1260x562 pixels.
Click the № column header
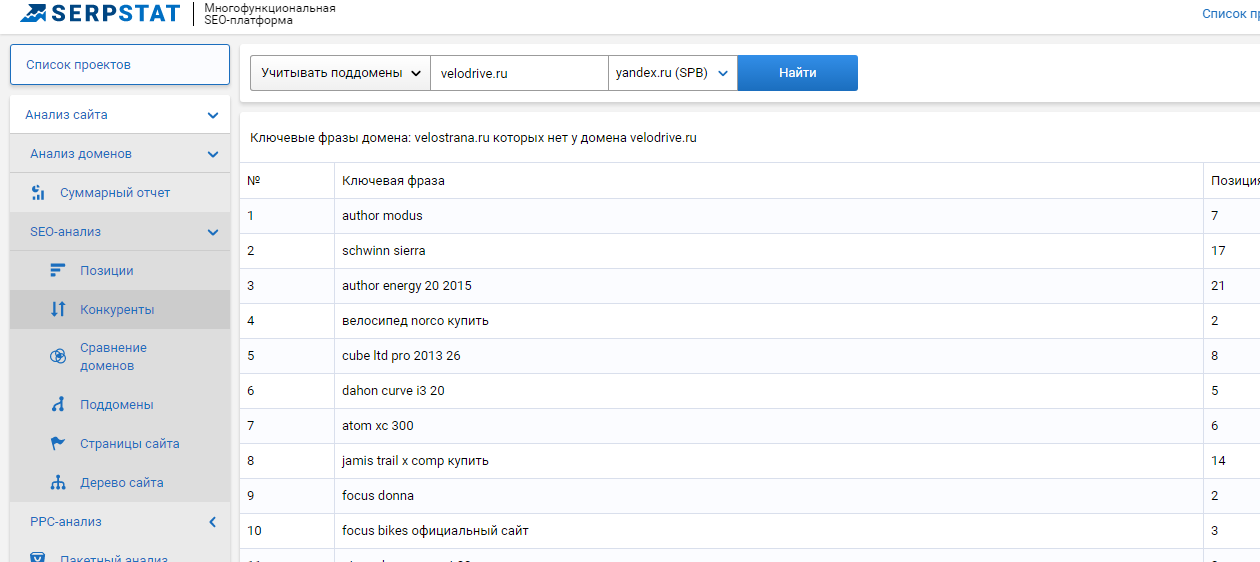[254, 181]
